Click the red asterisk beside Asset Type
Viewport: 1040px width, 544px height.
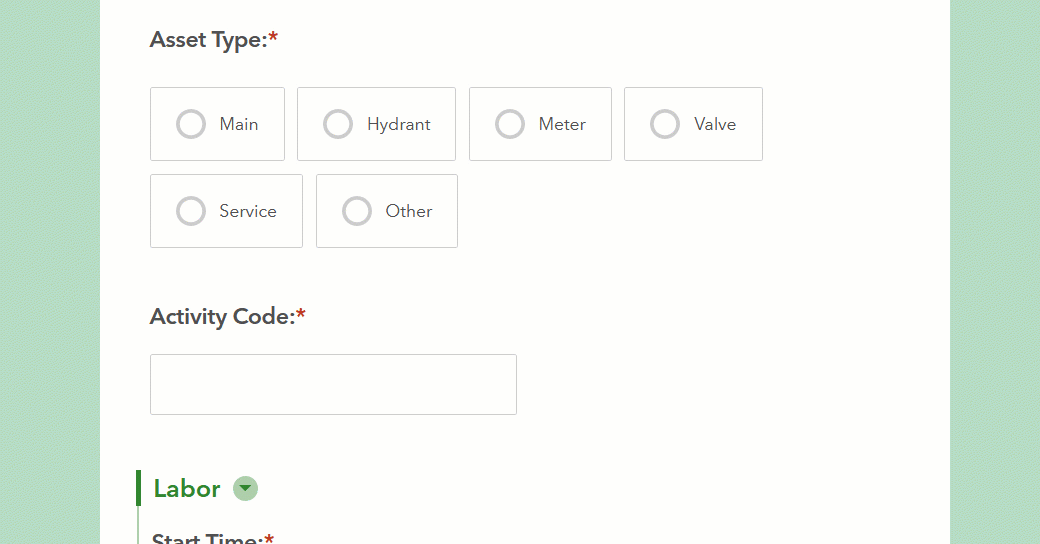pos(274,38)
